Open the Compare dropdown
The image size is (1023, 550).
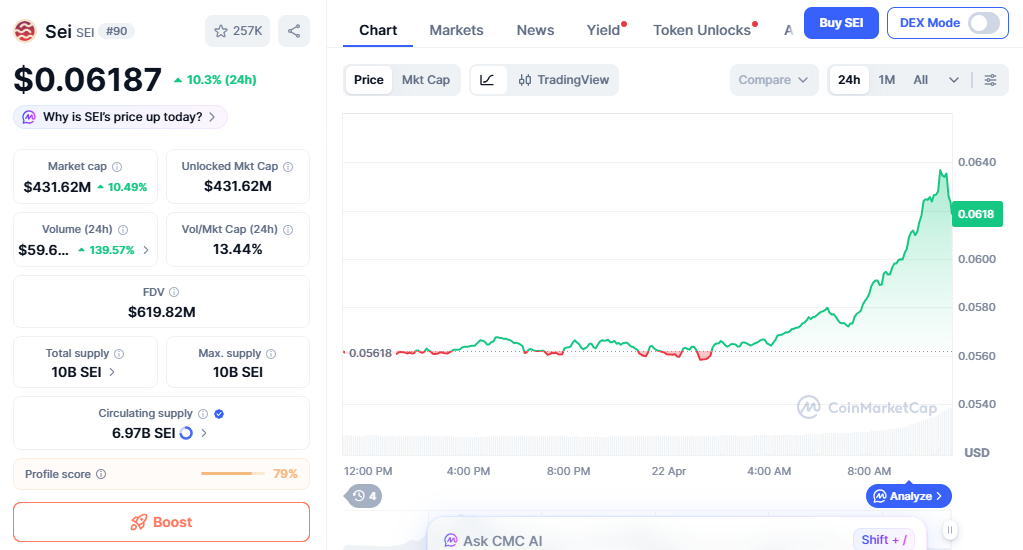[x=774, y=80]
